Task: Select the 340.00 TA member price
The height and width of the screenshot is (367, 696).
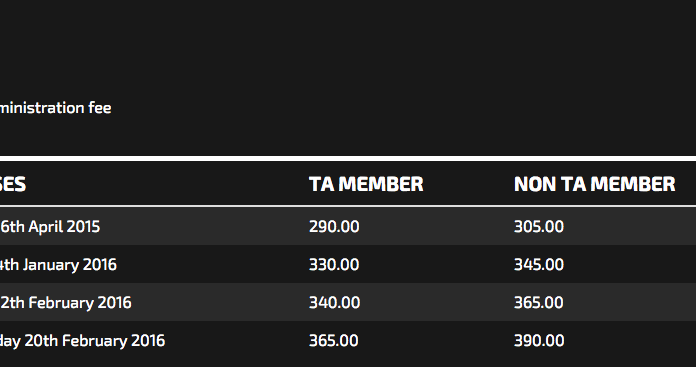Action: [x=334, y=303]
